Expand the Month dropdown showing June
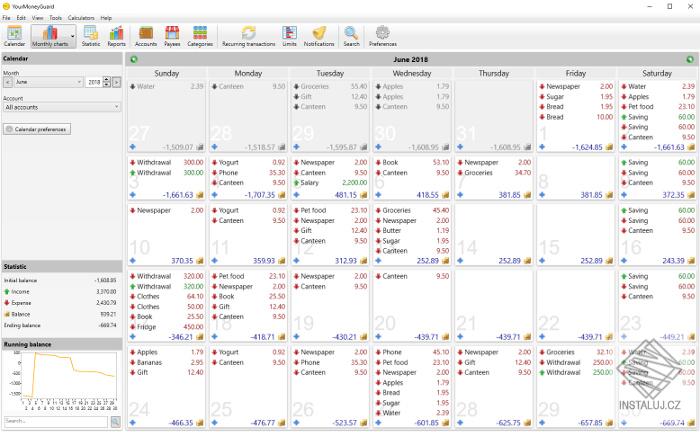This screenshot has width=700, height=432. tap(49, 82)
